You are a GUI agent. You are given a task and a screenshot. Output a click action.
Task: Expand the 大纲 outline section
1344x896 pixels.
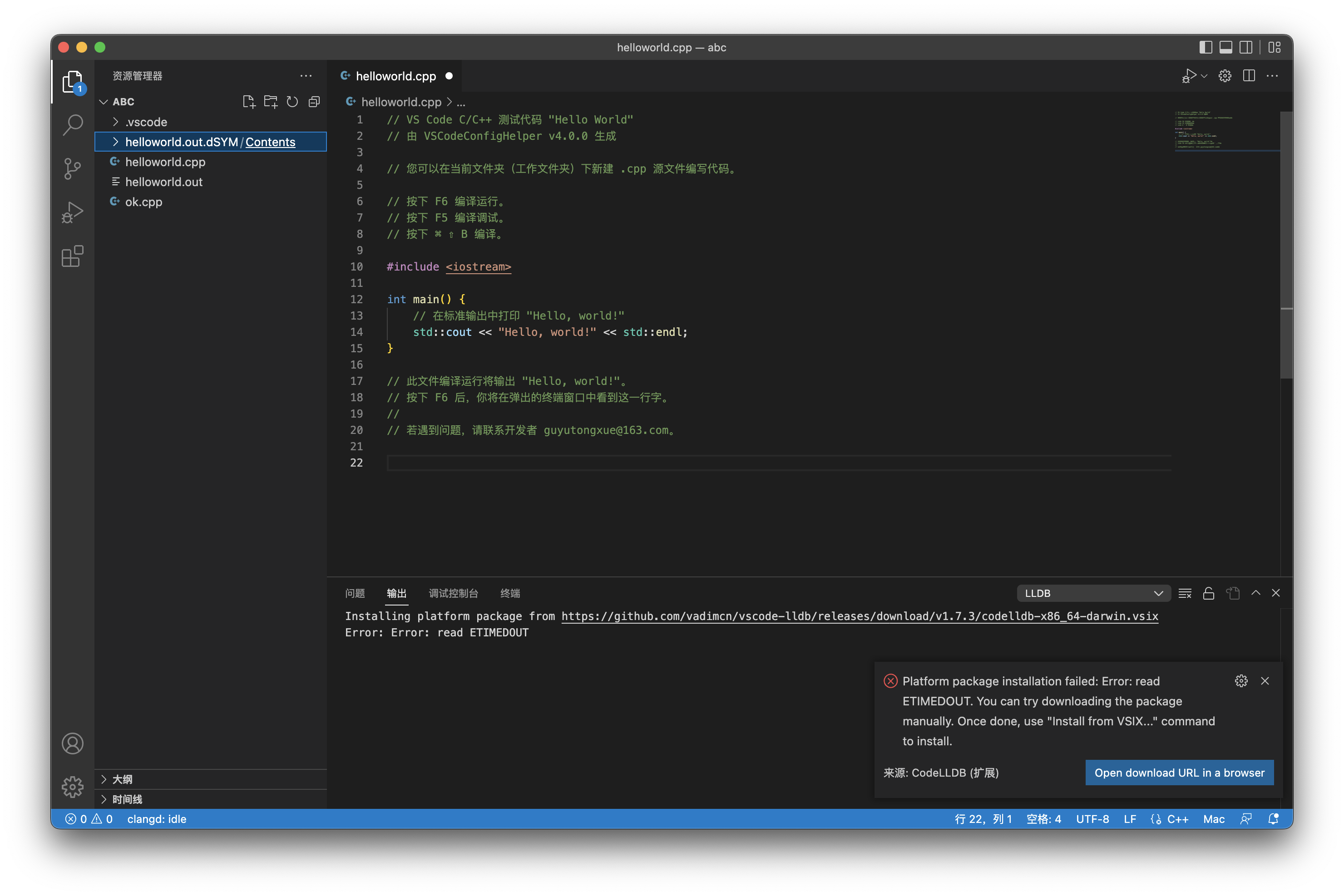point(210,779)
